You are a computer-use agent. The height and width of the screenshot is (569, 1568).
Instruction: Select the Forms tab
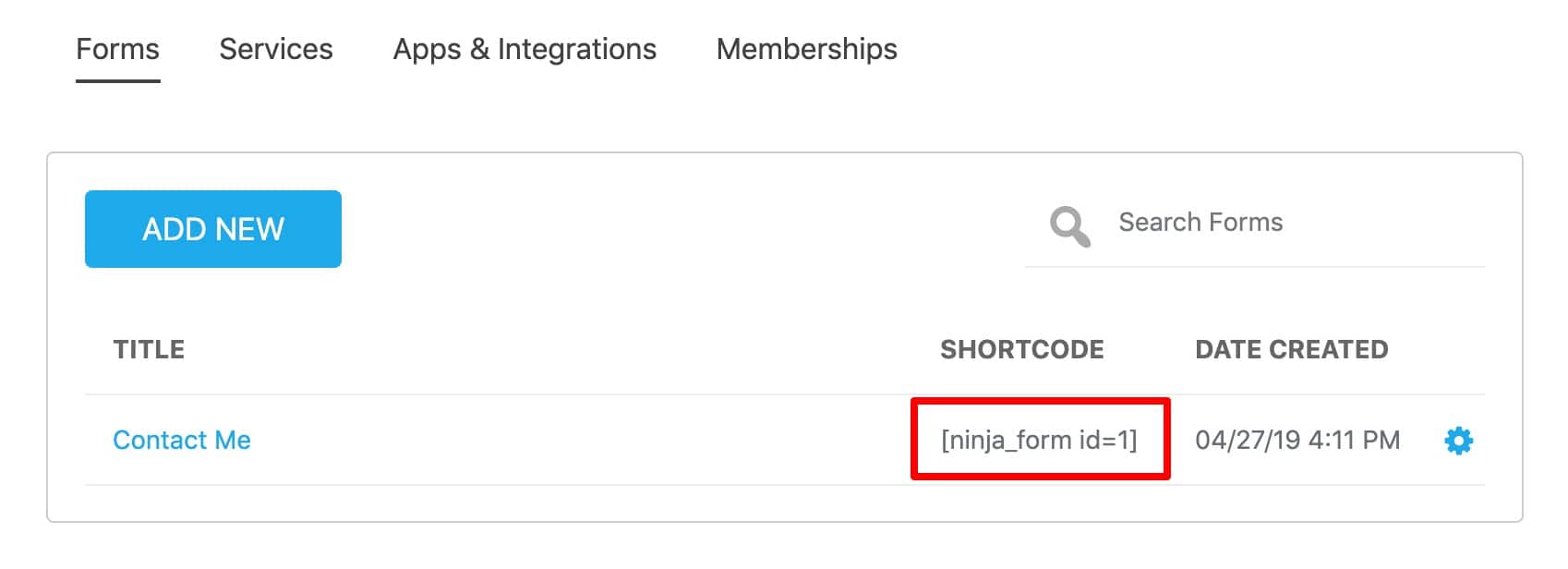click(117, 49)
